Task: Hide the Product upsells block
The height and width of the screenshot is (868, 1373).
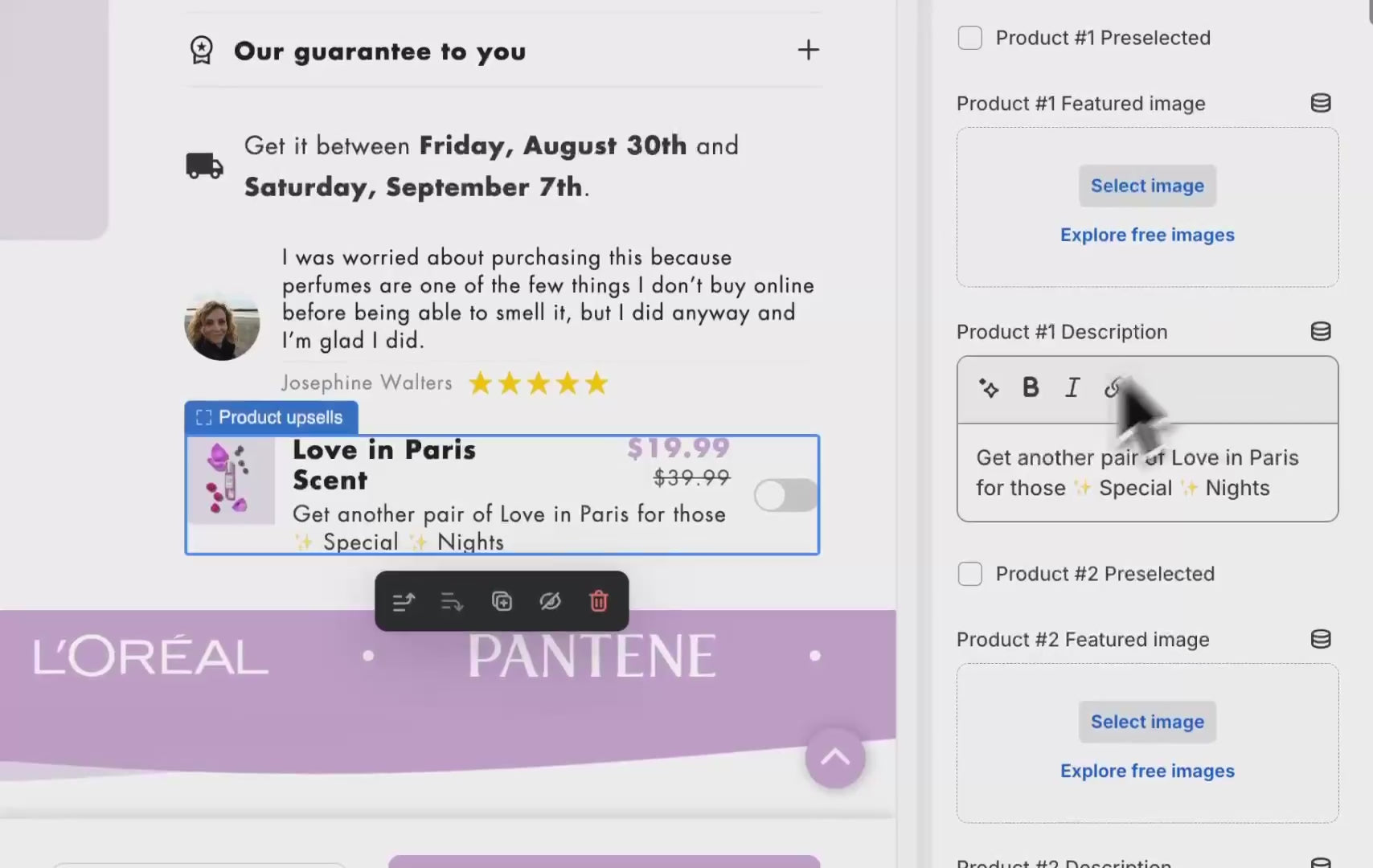Action: click(x=550, y=602)
